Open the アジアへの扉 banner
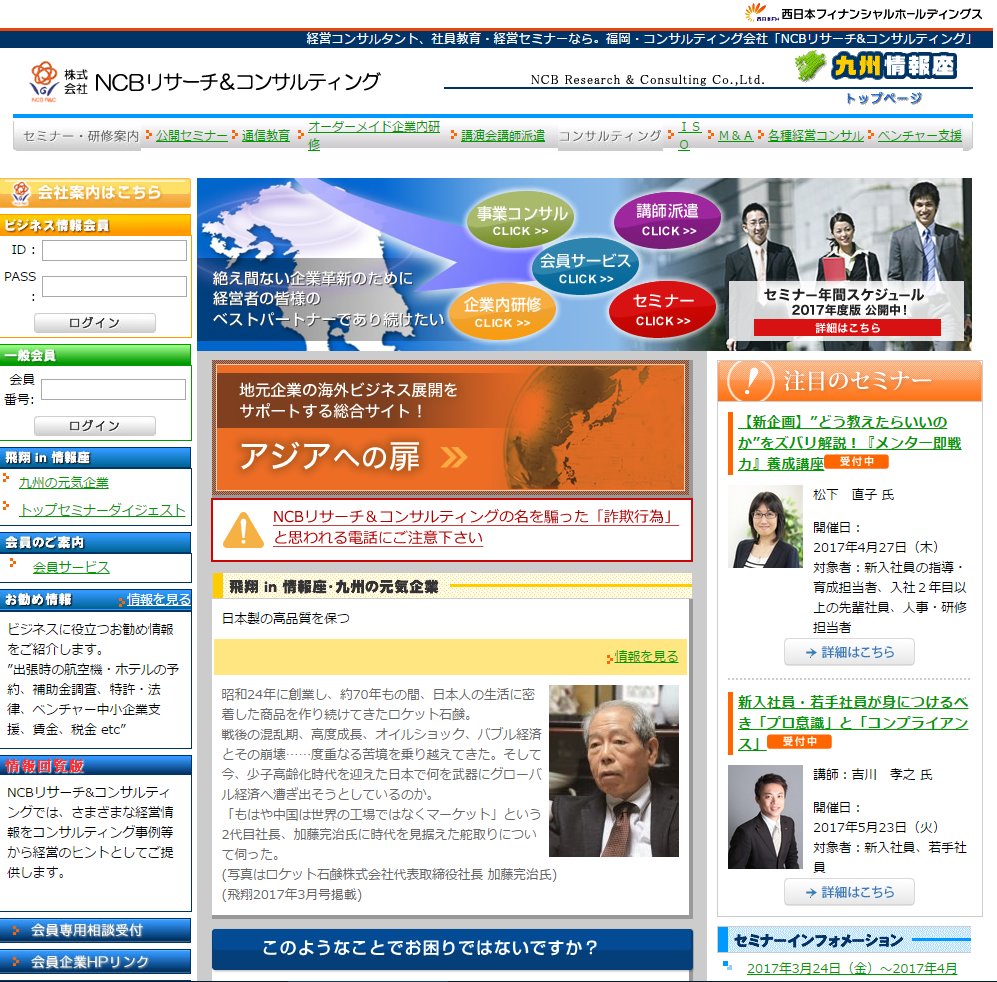Screen dimensions: 997x982 tap(451, 428)
